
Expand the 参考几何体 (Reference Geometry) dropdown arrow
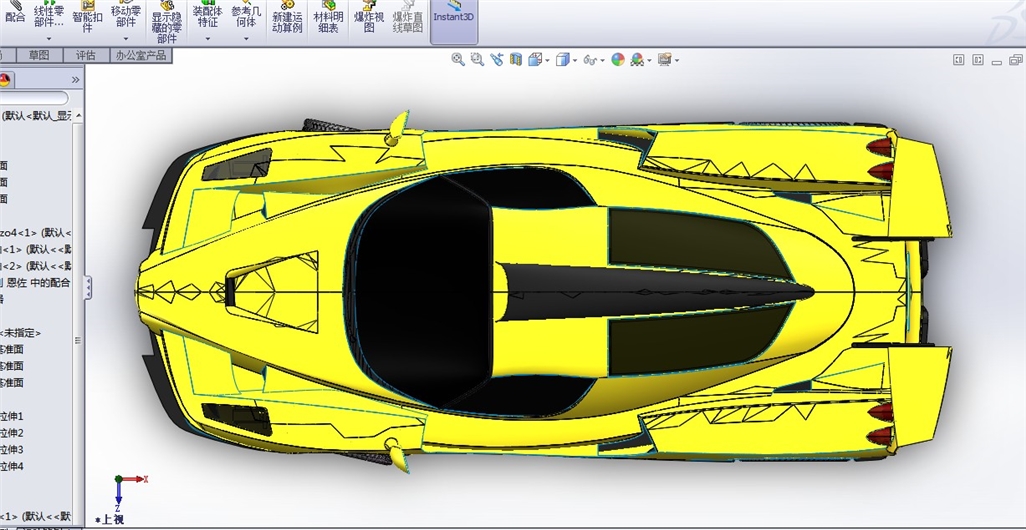pyautogui.click(x=244, y=39)
